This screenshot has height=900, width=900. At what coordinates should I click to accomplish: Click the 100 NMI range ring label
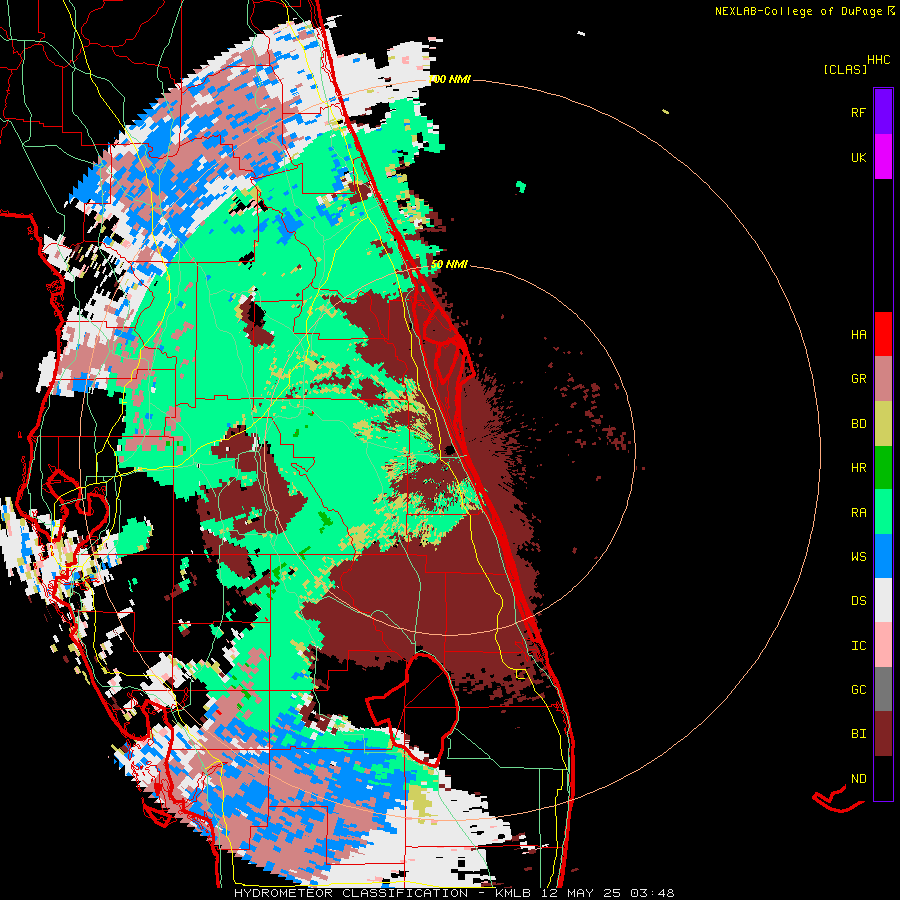[x=449, y=79]
